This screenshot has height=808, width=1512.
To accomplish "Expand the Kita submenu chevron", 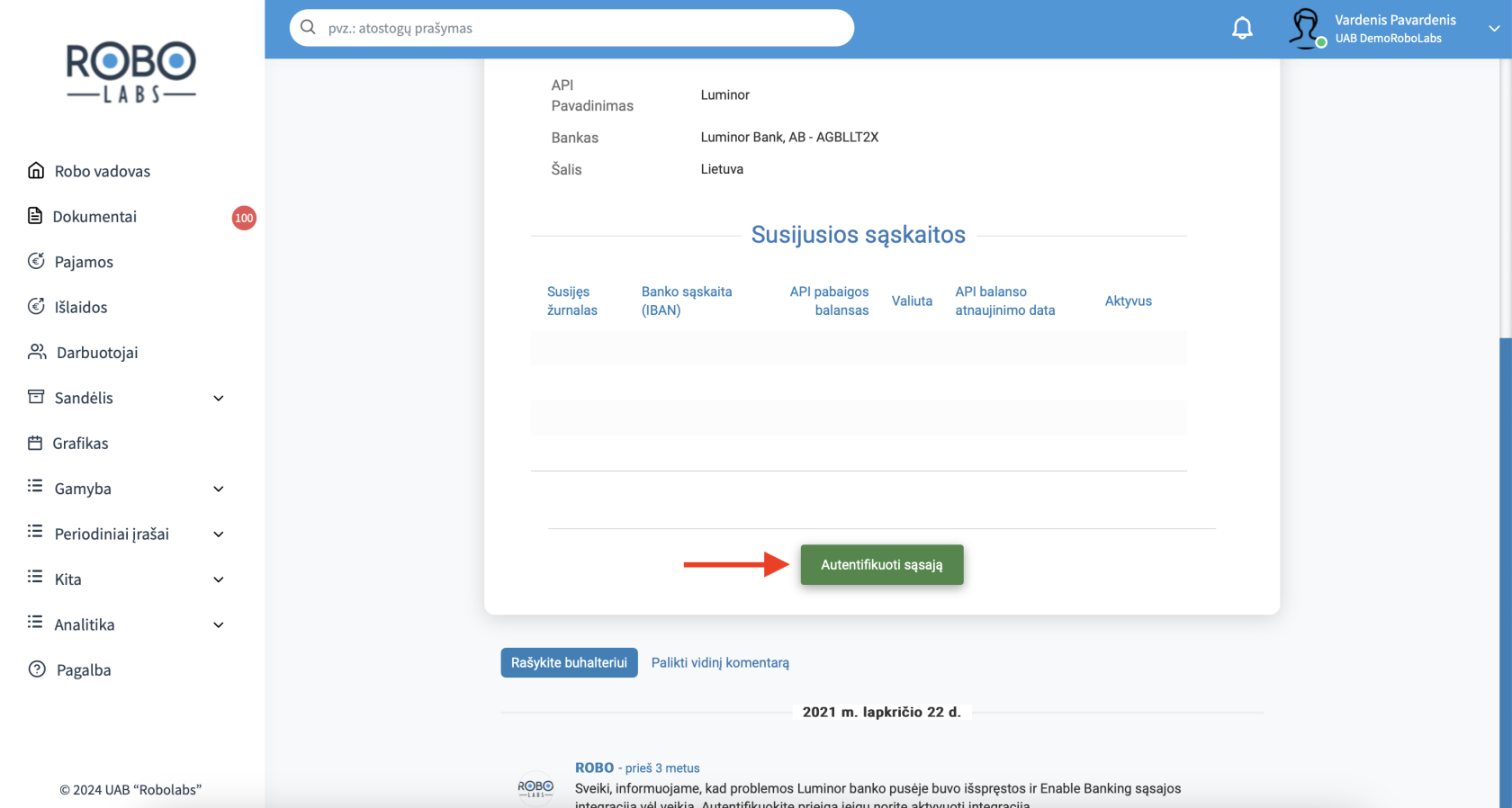I will (219, 579).
